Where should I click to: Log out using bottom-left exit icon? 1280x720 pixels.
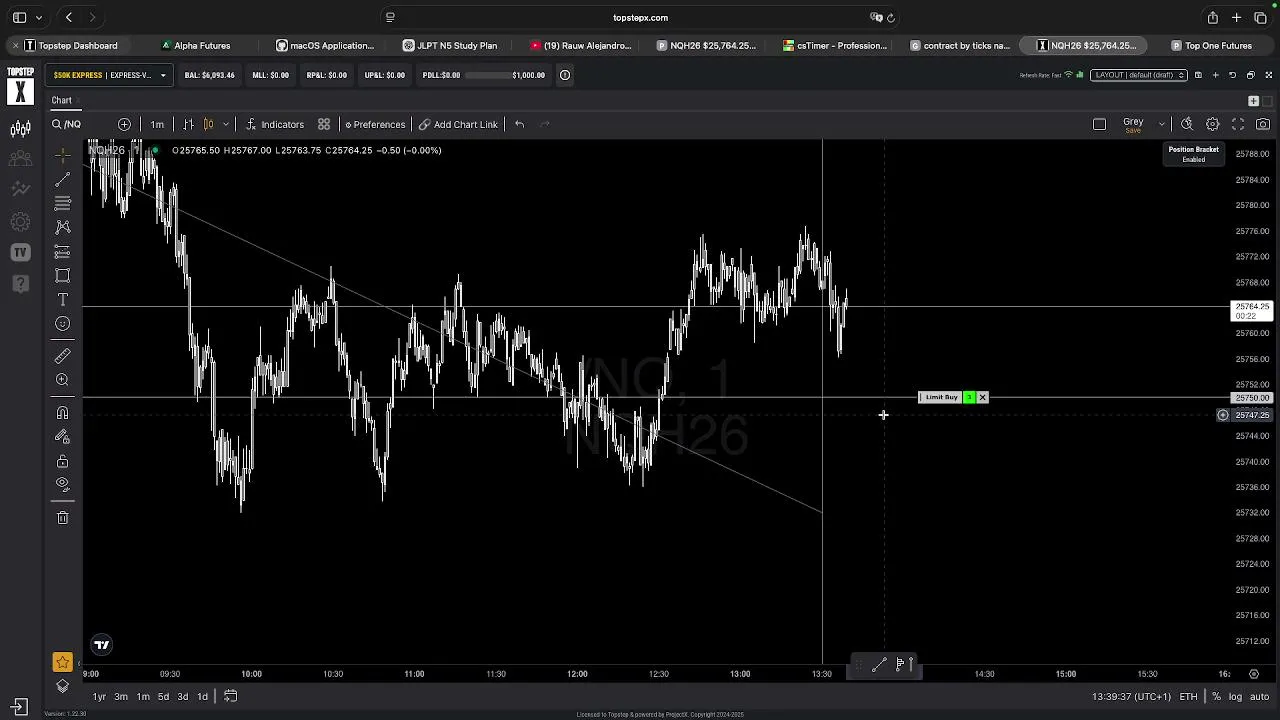[20, 706]
